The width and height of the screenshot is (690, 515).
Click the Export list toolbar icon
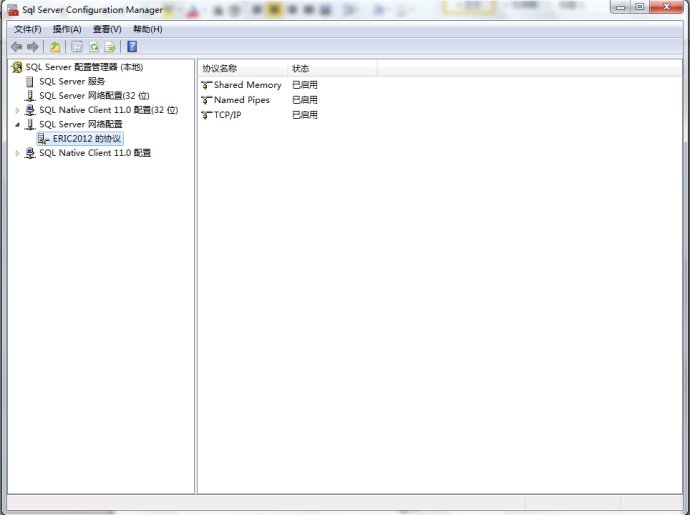click(110, 47)
